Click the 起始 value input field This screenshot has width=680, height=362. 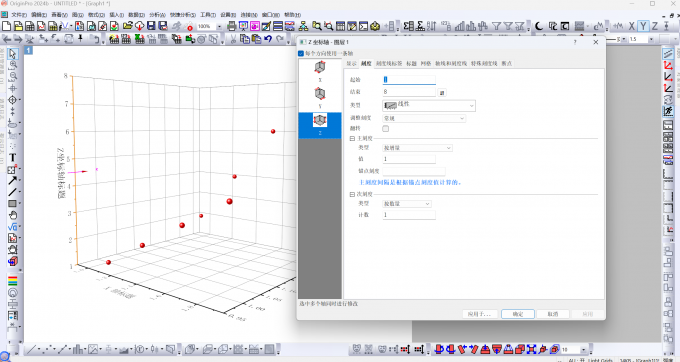click(x=409, y=80)
